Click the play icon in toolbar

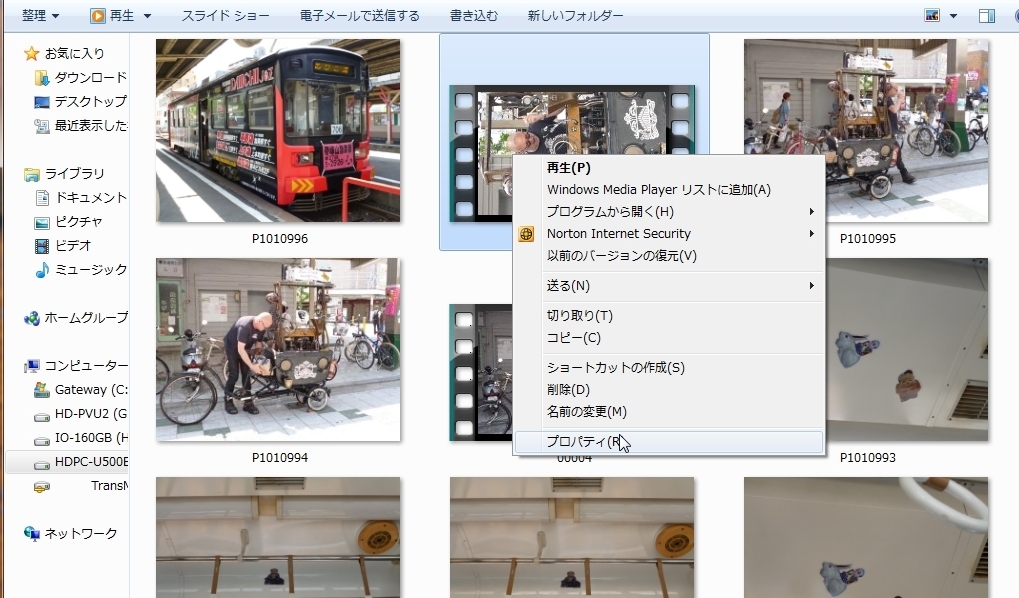[x=97, y=16]
